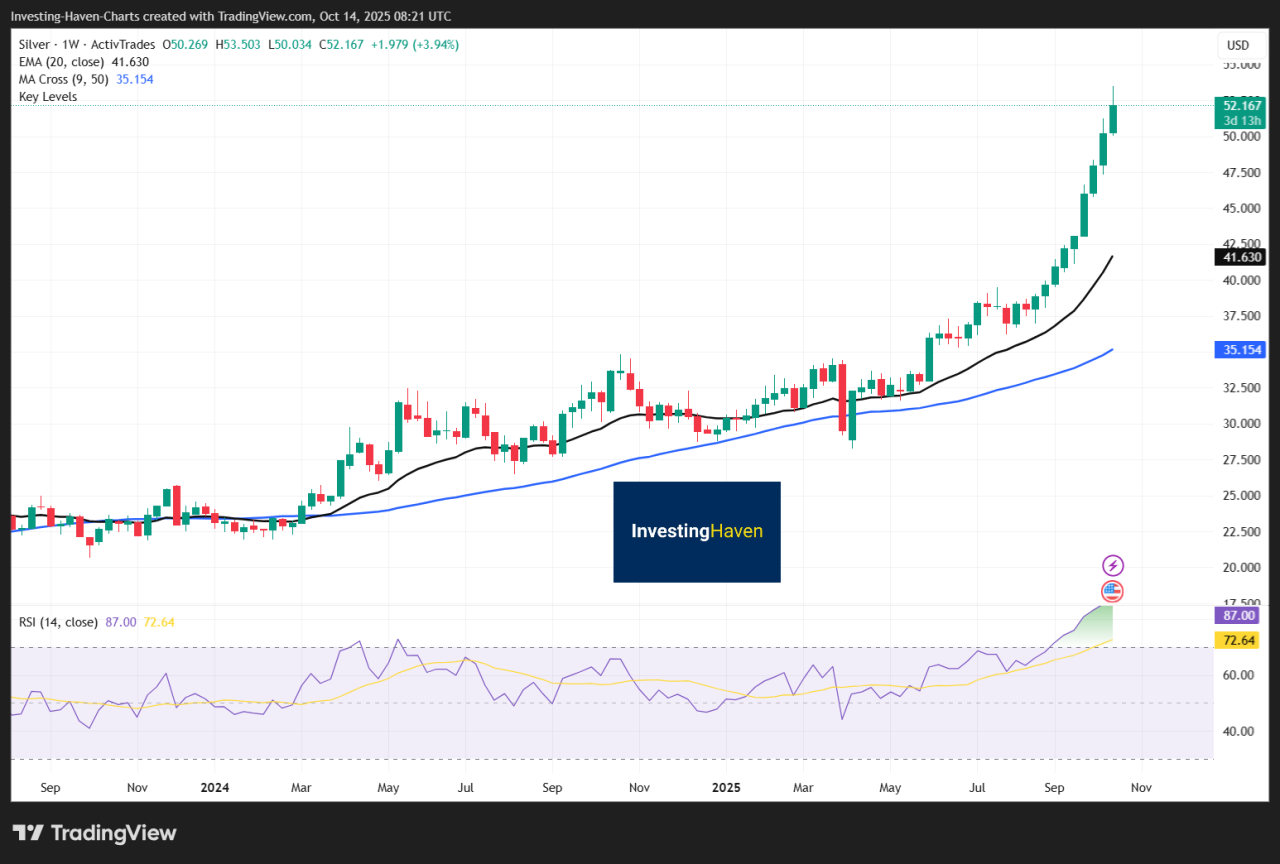Click the blue 35.154 MA price tag
The height and width of the screenshot is (864, 1280).
(1241, 350)
